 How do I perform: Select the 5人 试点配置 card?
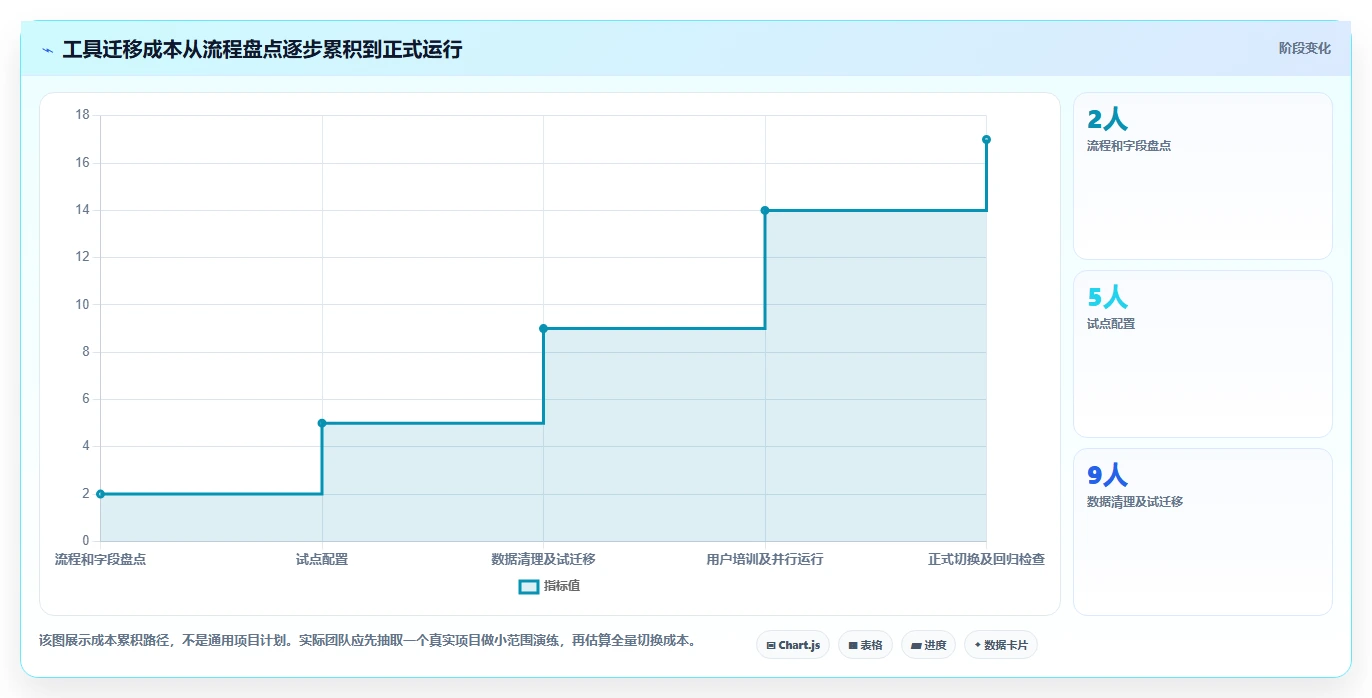pyautogui.click(x=1202, y=354)
